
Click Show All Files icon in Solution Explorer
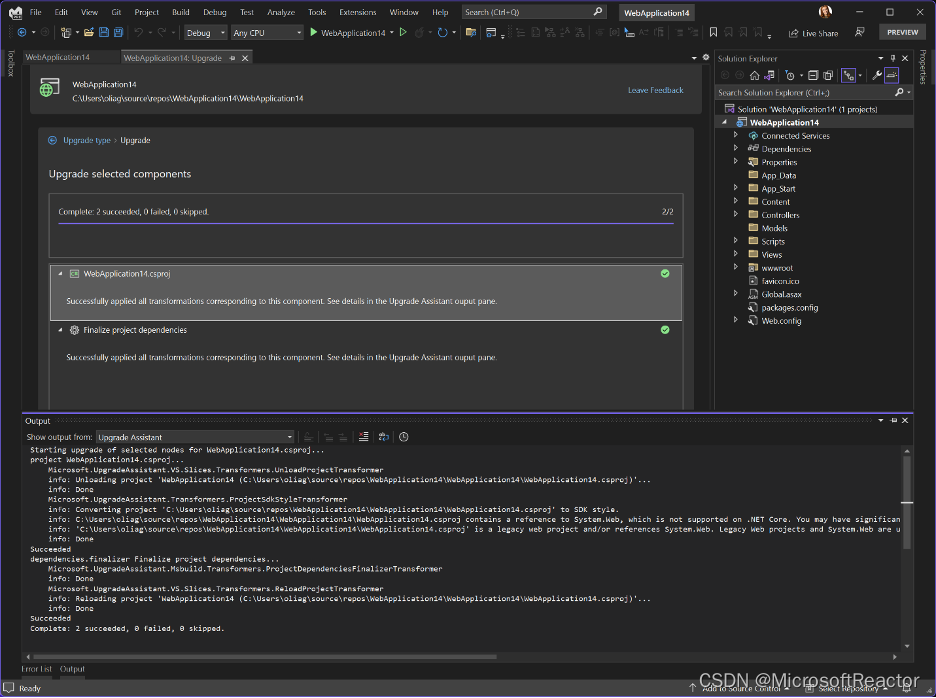(828, 75)
